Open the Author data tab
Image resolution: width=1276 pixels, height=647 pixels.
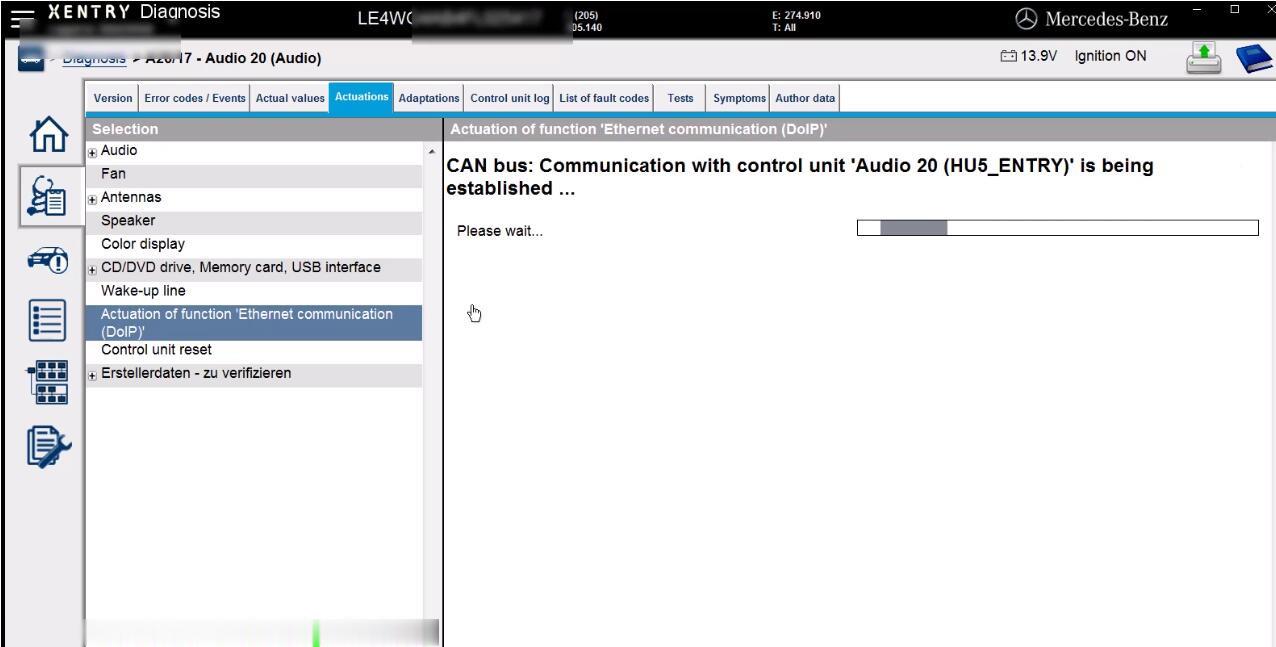click(805, 98)
